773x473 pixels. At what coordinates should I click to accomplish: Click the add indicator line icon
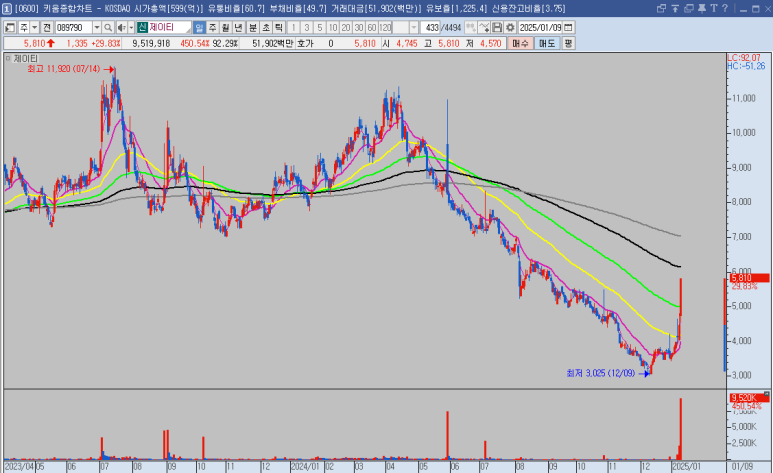[x=484, y=28]
